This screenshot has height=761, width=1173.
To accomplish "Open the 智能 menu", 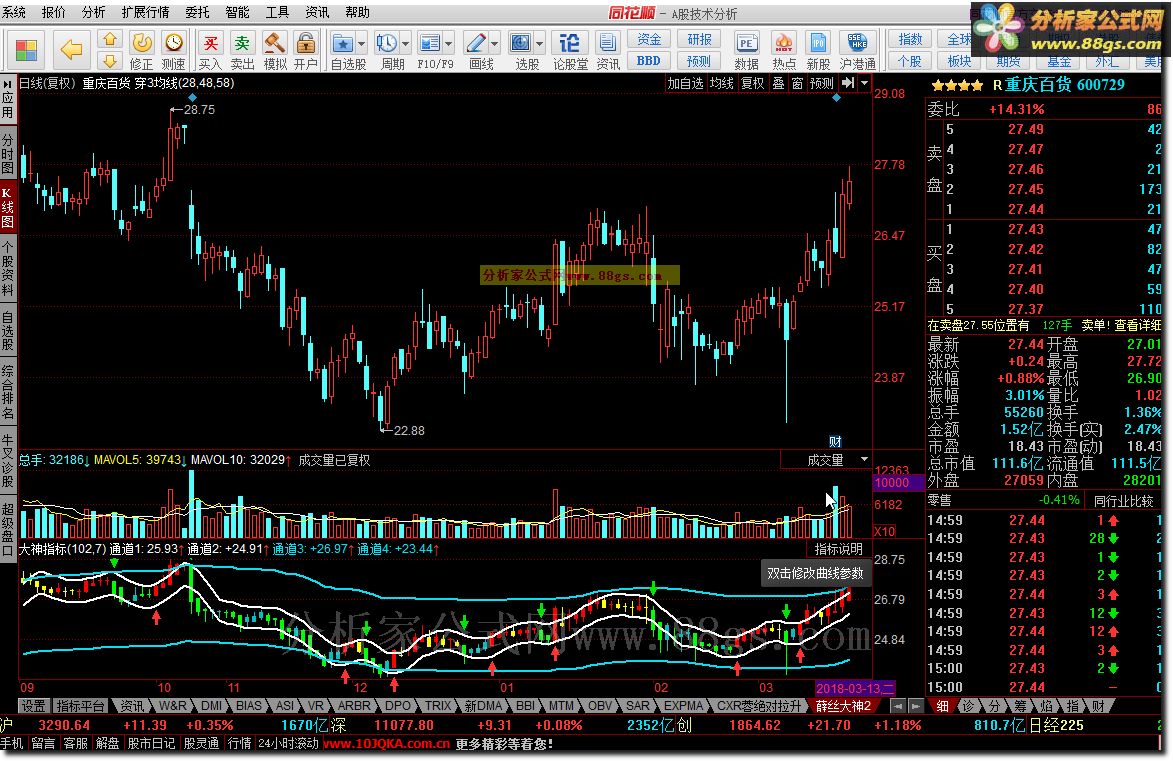I will (x=237, y=12).
